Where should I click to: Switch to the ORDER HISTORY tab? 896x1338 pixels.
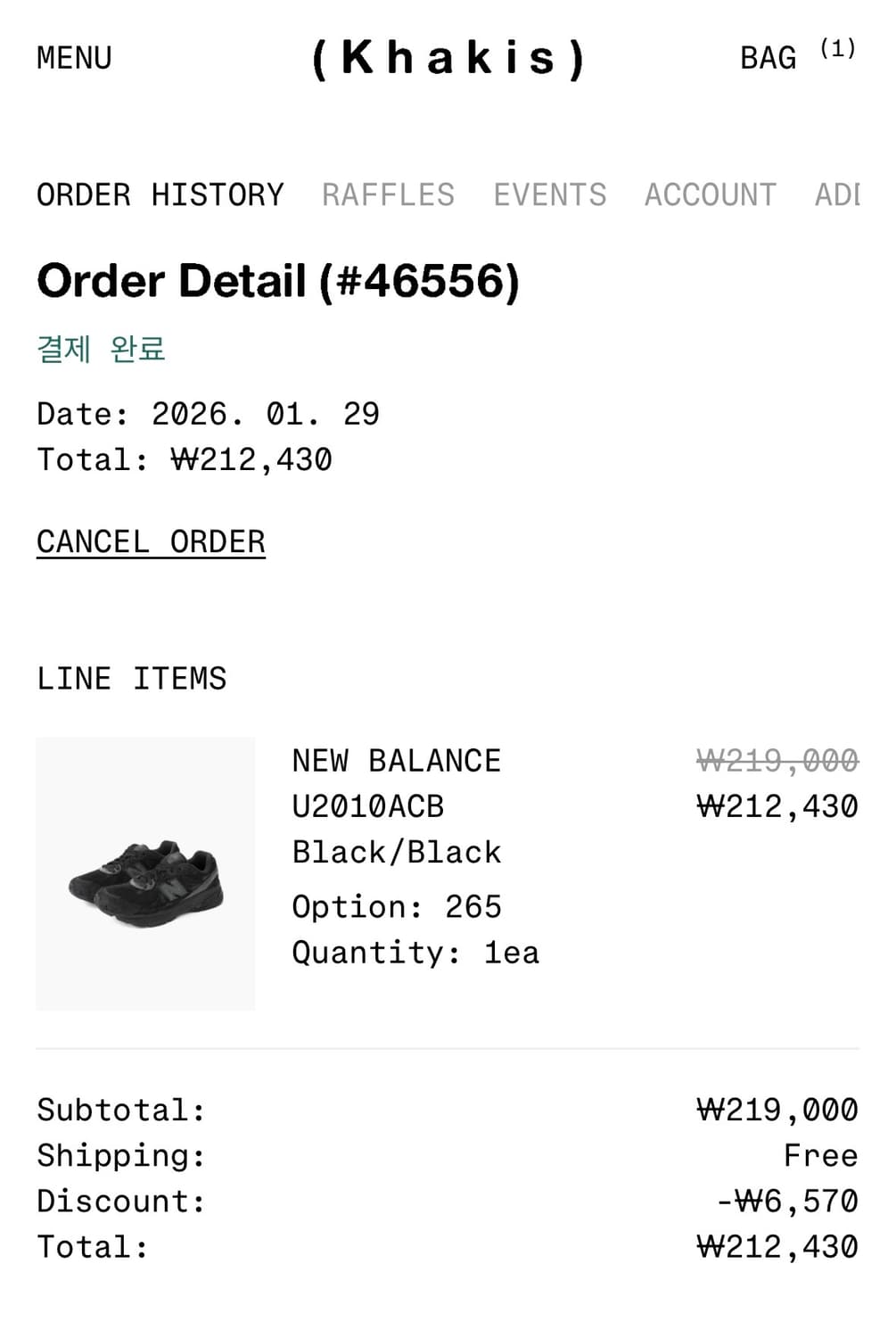pyautogui.click(x=160, y=194)
